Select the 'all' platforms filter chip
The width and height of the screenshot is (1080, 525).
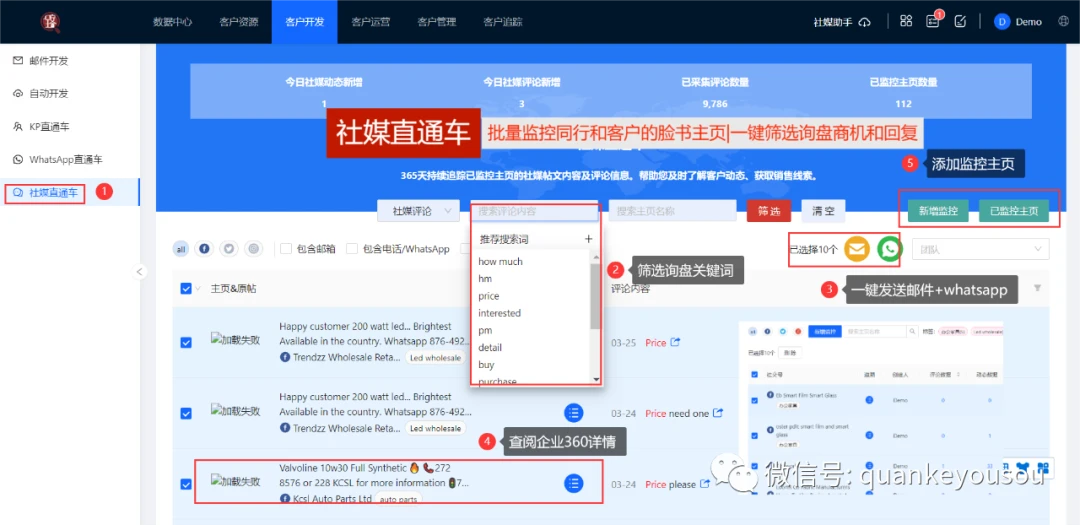(181, 249)
